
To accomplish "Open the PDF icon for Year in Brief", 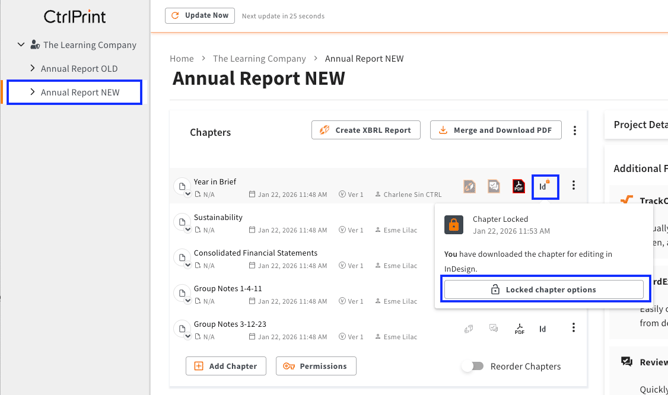I will (x=518, y=186).
